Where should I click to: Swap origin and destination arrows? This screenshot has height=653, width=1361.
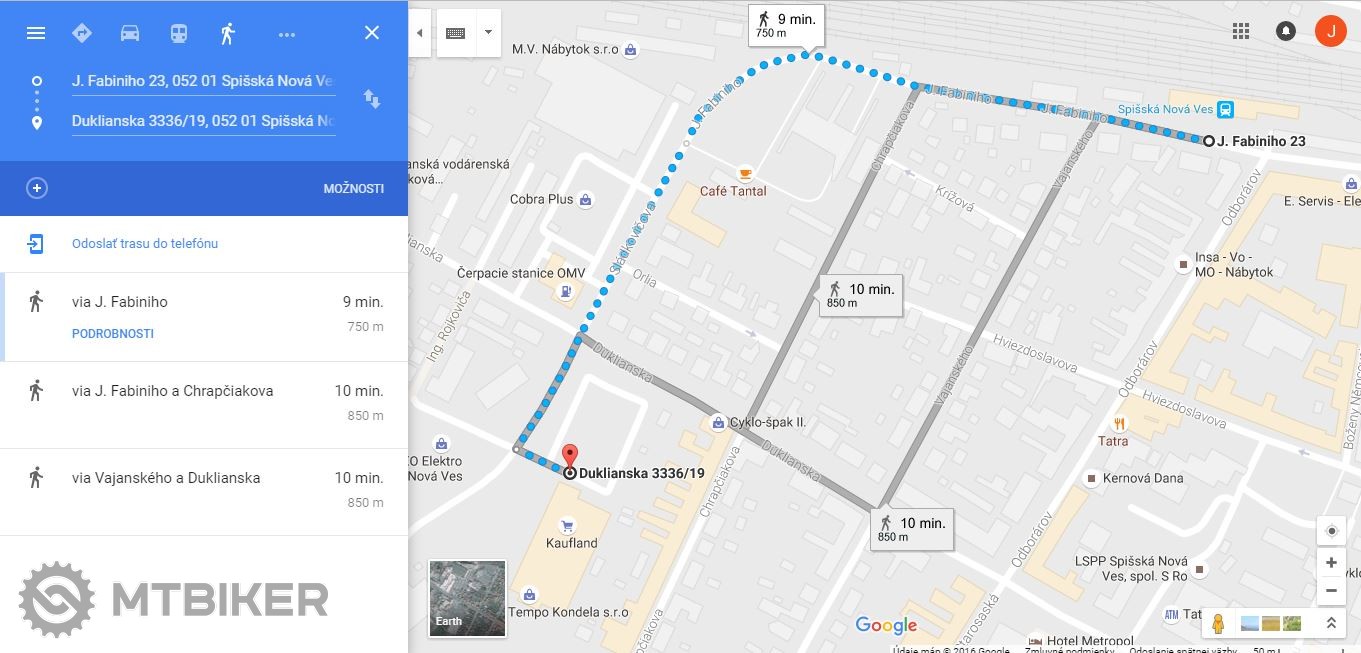[x=372, y=99]
